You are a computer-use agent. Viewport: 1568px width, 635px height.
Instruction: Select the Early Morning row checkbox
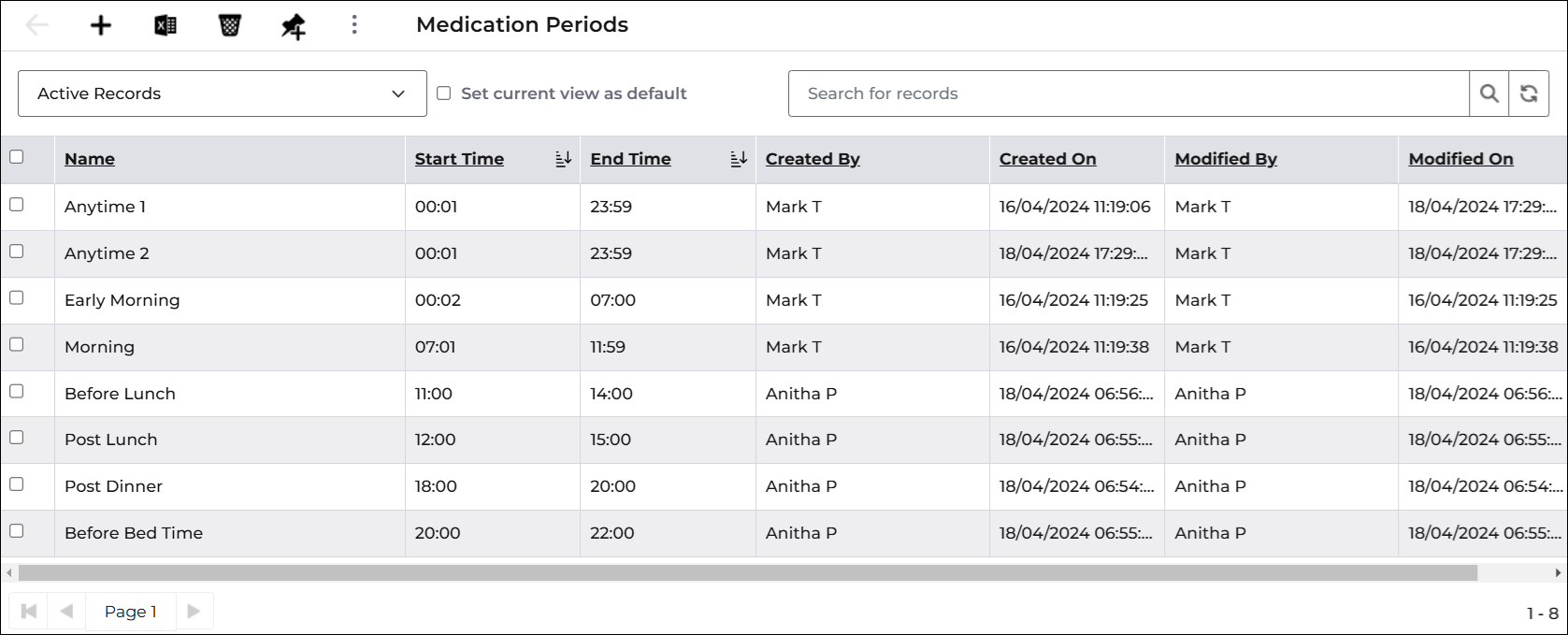click(x=17, y=298)
